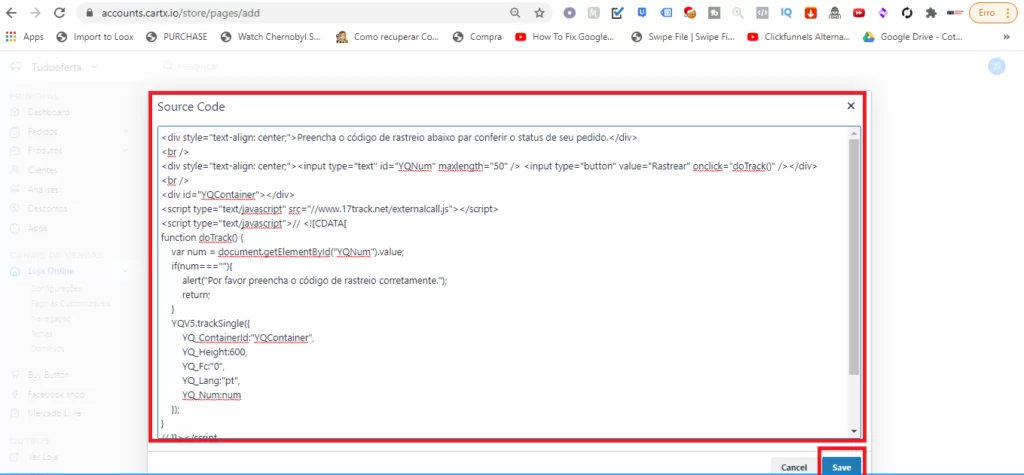Collapse the Loja Online sidebar section

(x=125, y=270)
